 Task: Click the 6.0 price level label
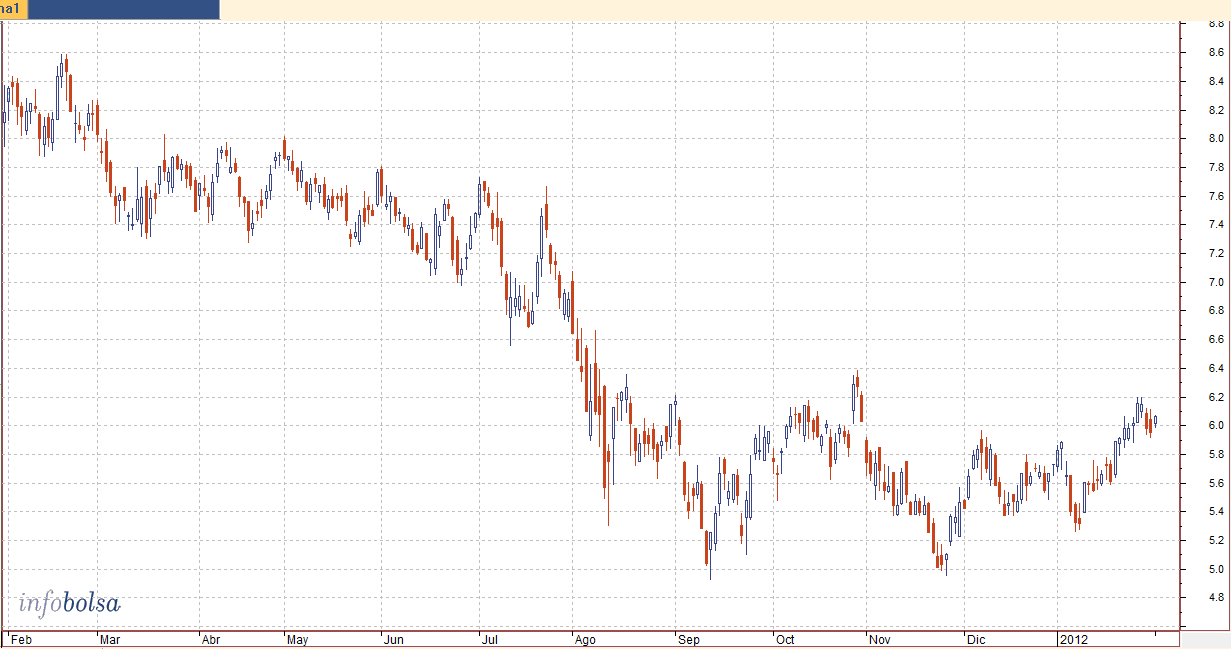pyautogui.click(x=1217, y=426)
